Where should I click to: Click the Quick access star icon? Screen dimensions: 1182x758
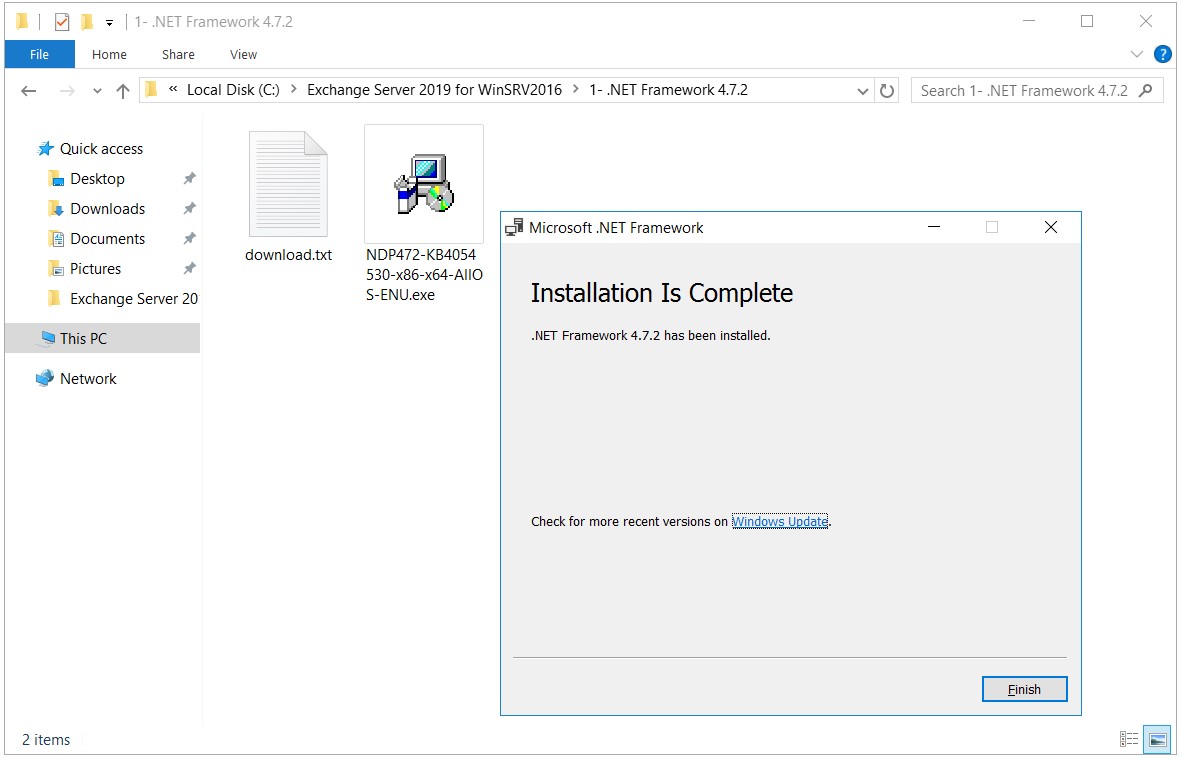click(45, 148)
